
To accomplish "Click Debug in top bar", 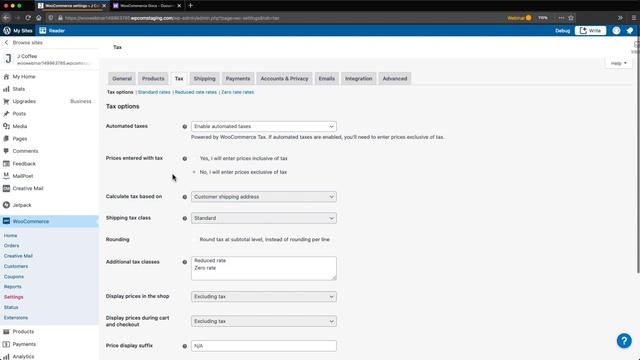I will [562, 31].
